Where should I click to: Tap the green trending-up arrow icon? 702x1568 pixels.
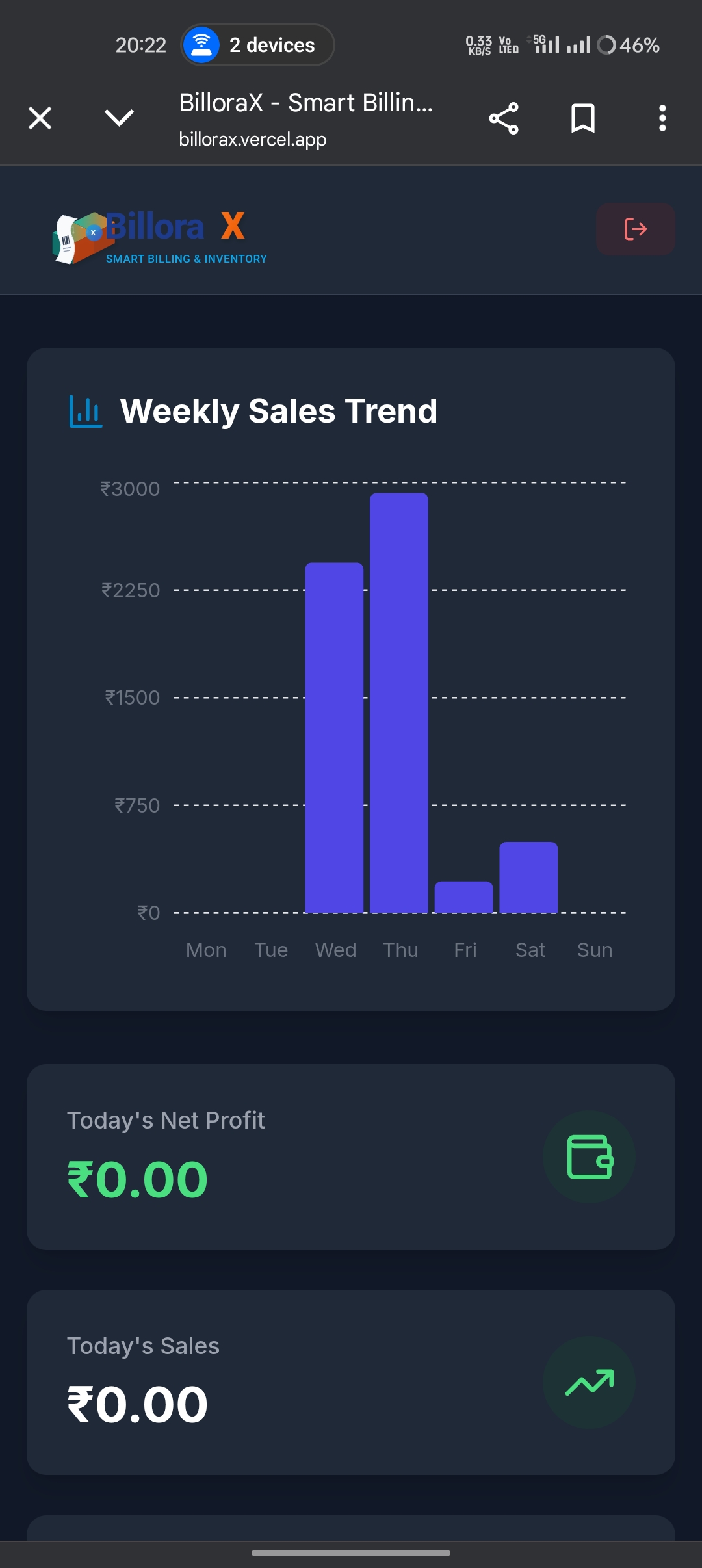pyautogui.click(x=589, y=1382)
